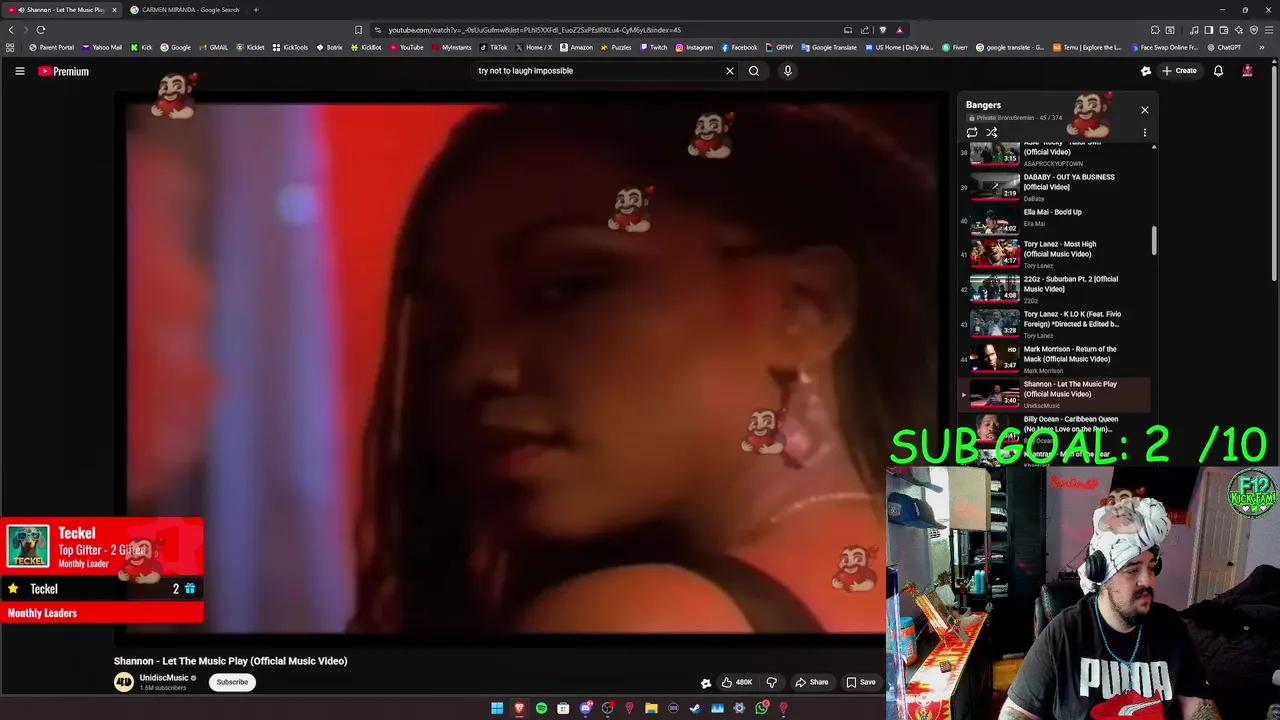This screenshot has height=720, width=1280.
Task: Open the Instagram bookmark
Action: tap(694, 47)
